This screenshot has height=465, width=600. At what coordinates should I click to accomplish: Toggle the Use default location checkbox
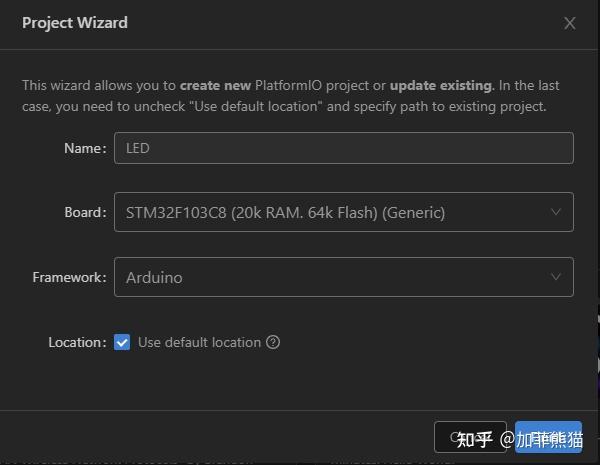[x=122, y=342]
